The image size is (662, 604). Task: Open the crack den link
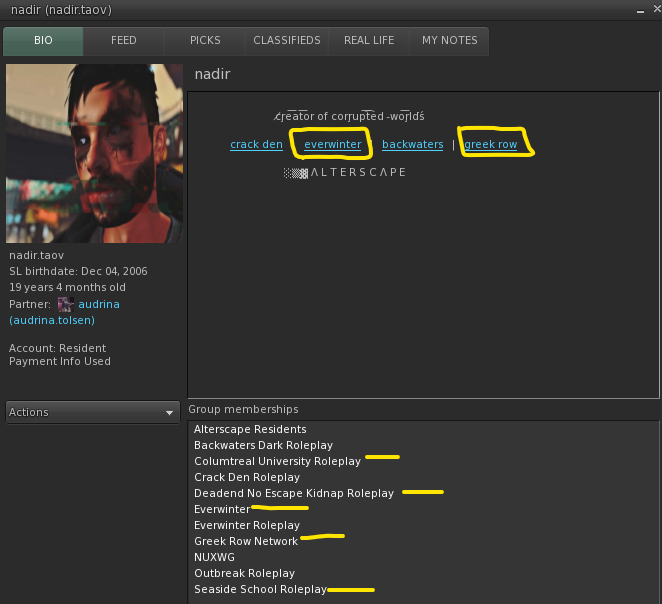(256, 144)
